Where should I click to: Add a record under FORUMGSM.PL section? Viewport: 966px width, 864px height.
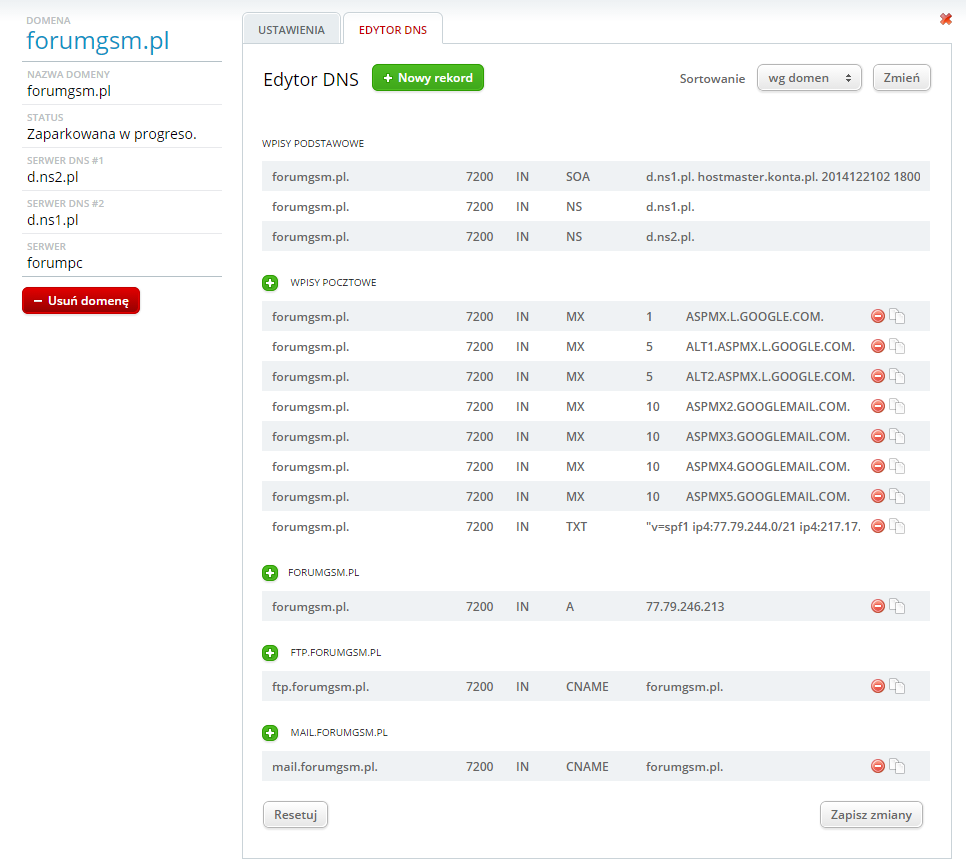click(x=270, y=573)
